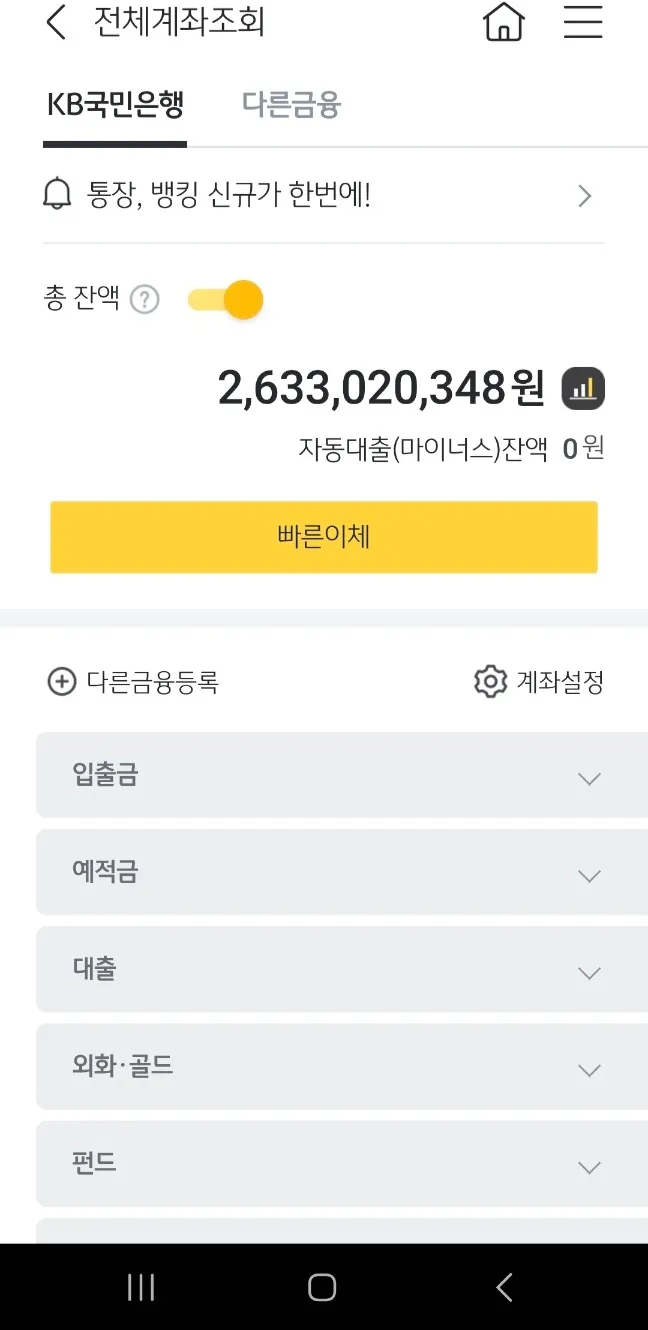This screenshot has height=1330, width=648.
Task: Expand the 예적금 section
Action: click(589, 875)
